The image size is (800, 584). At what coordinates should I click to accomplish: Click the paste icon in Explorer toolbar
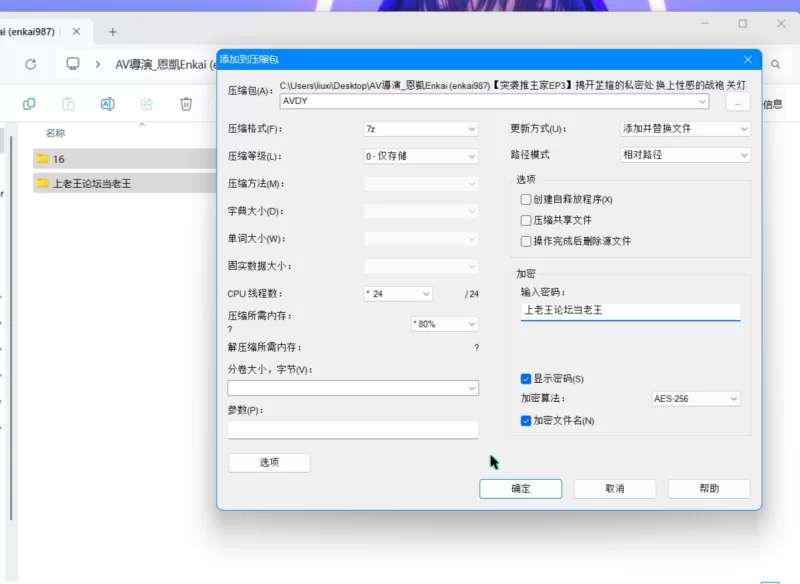tap(68, 104)
